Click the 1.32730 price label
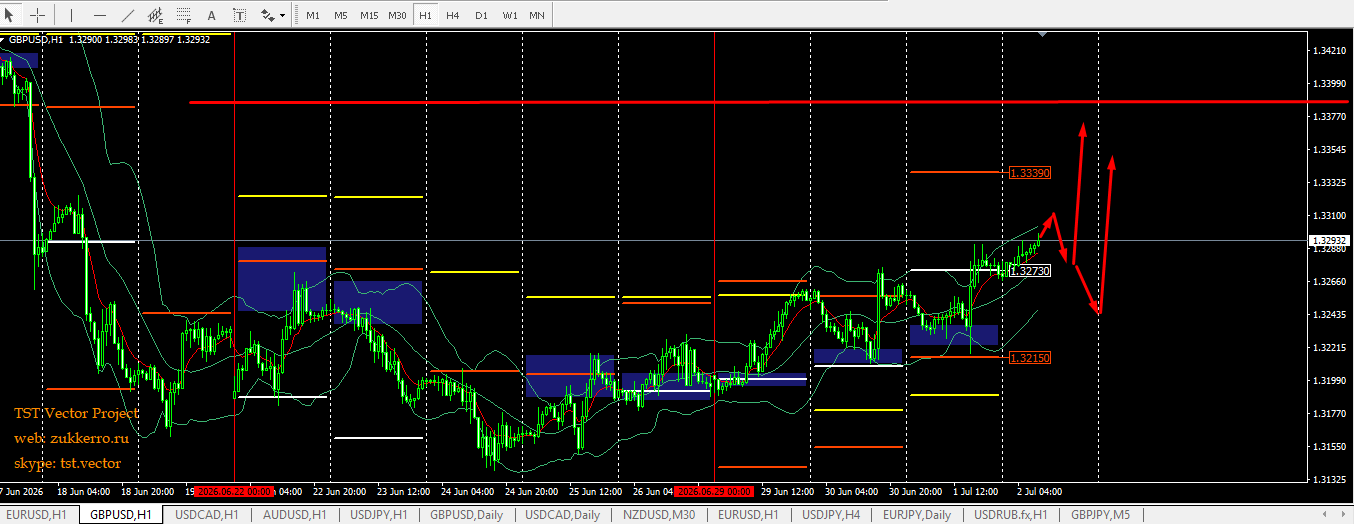Viewport: 1354px width, 524px height. tap(1029, 271)
